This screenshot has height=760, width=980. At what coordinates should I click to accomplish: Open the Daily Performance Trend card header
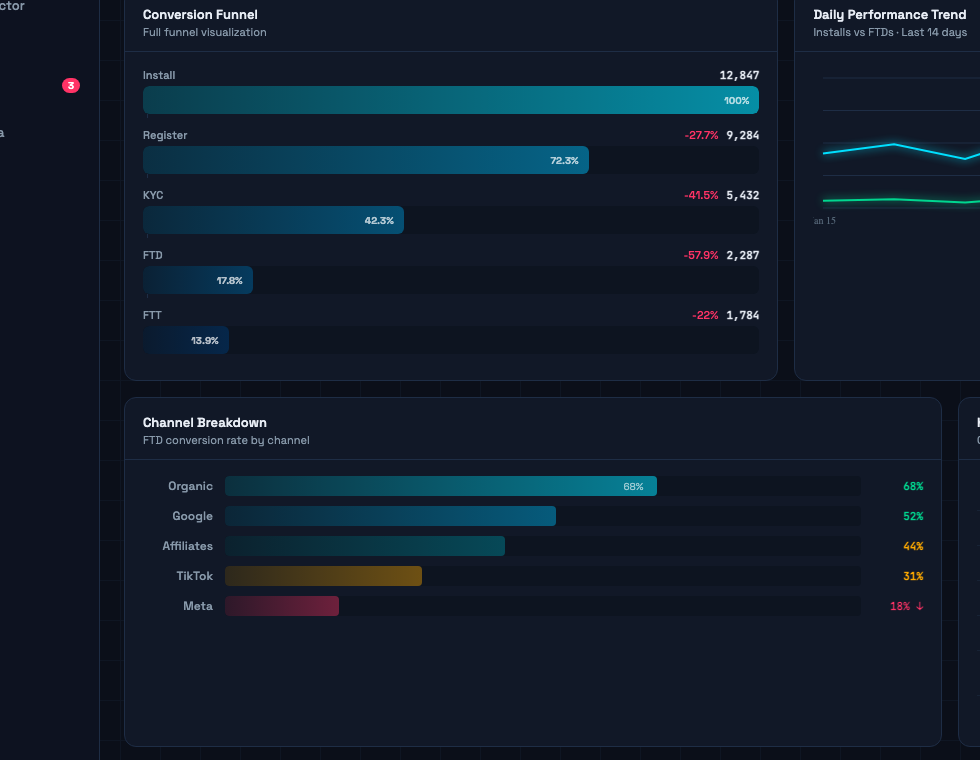click(890, 14)
